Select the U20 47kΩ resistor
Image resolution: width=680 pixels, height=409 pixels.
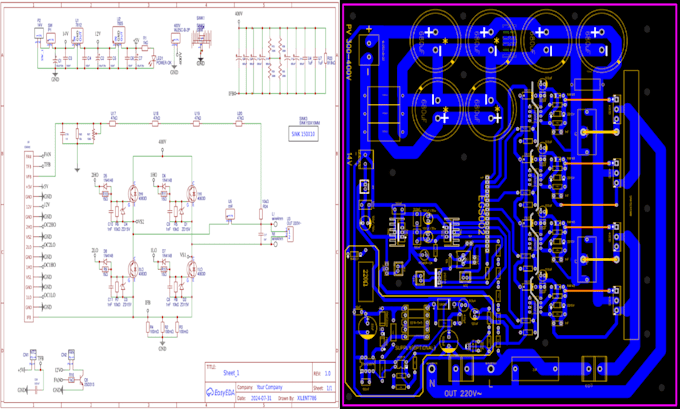pos(239,124)
